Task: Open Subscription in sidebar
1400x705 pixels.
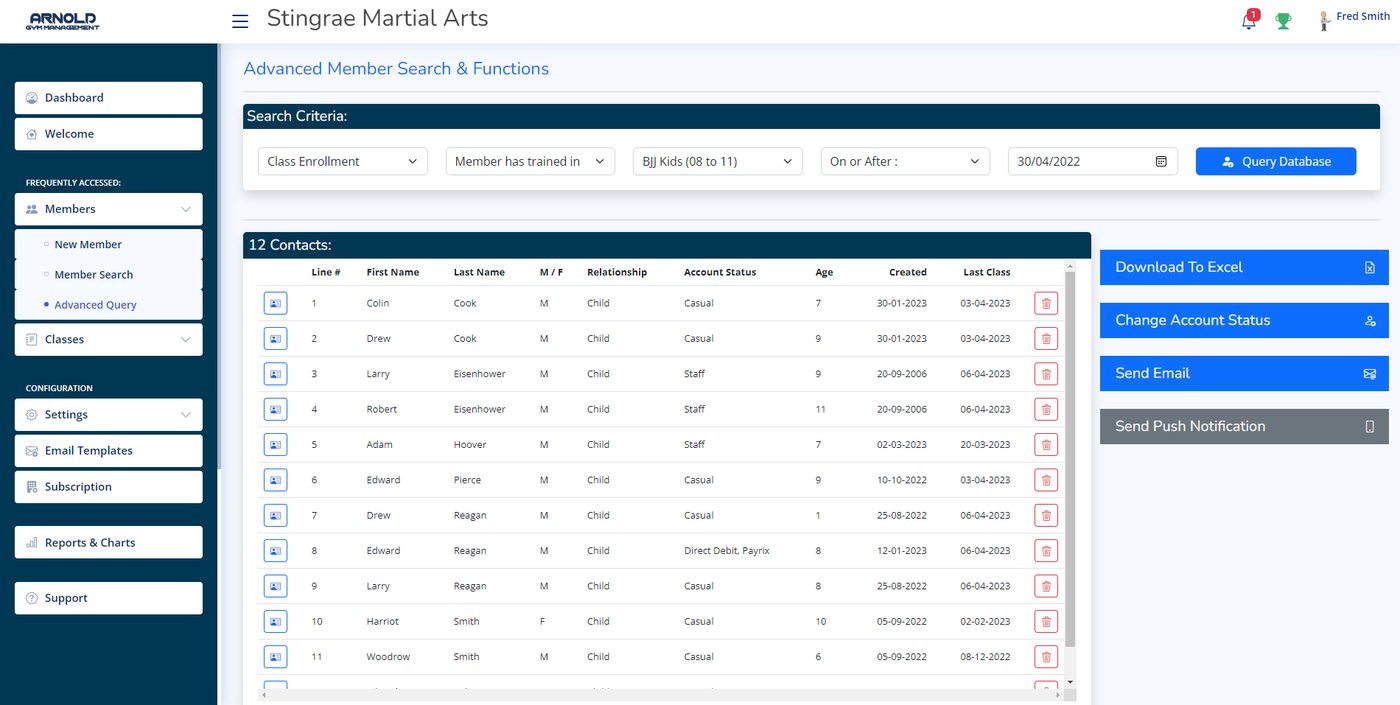Action: click(x=108, y=487)
